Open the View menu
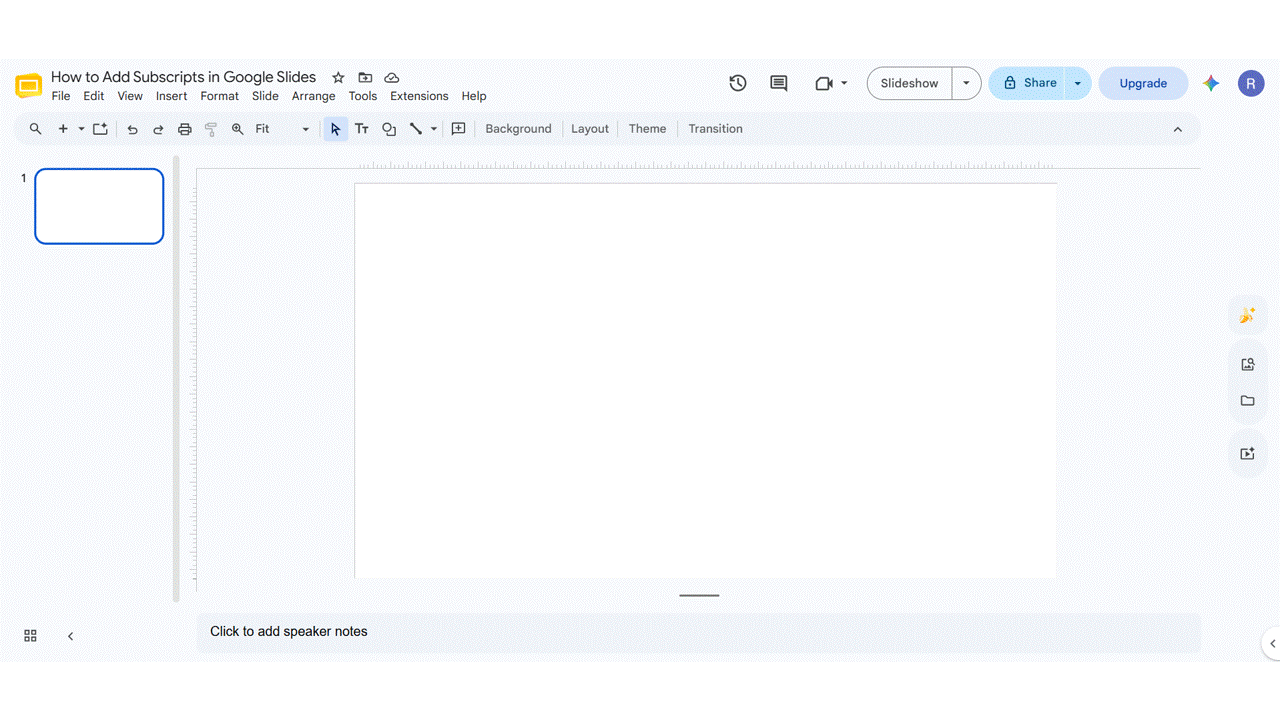This screenshot has width=1280, height=720. click(x=130, y=96)
